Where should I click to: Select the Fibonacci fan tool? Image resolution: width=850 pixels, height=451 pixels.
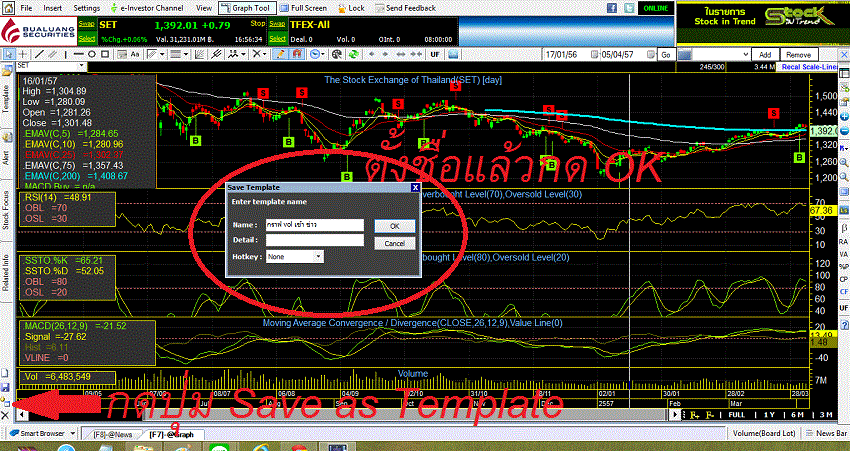coord(199,54)
